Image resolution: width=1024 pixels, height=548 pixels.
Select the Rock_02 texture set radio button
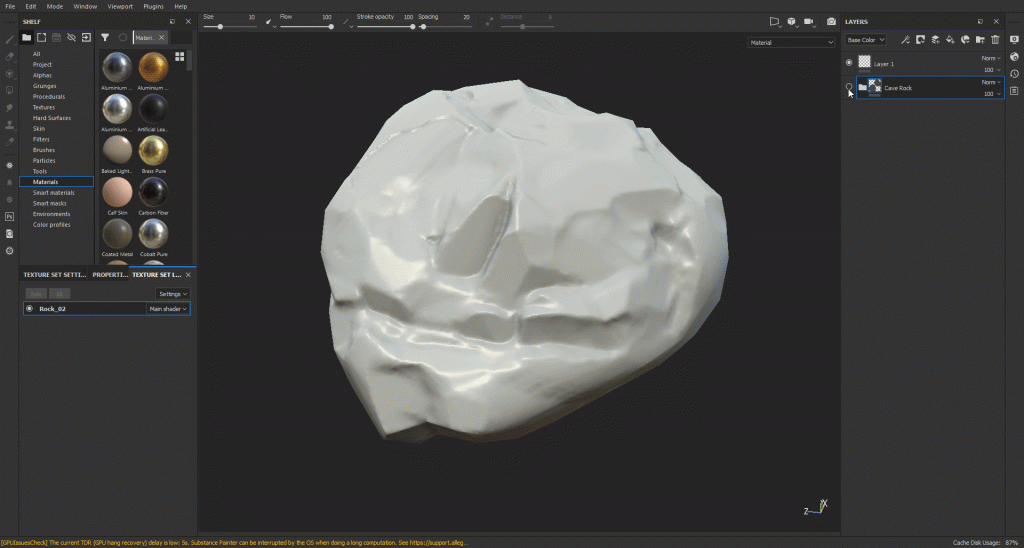pos(29,308)
